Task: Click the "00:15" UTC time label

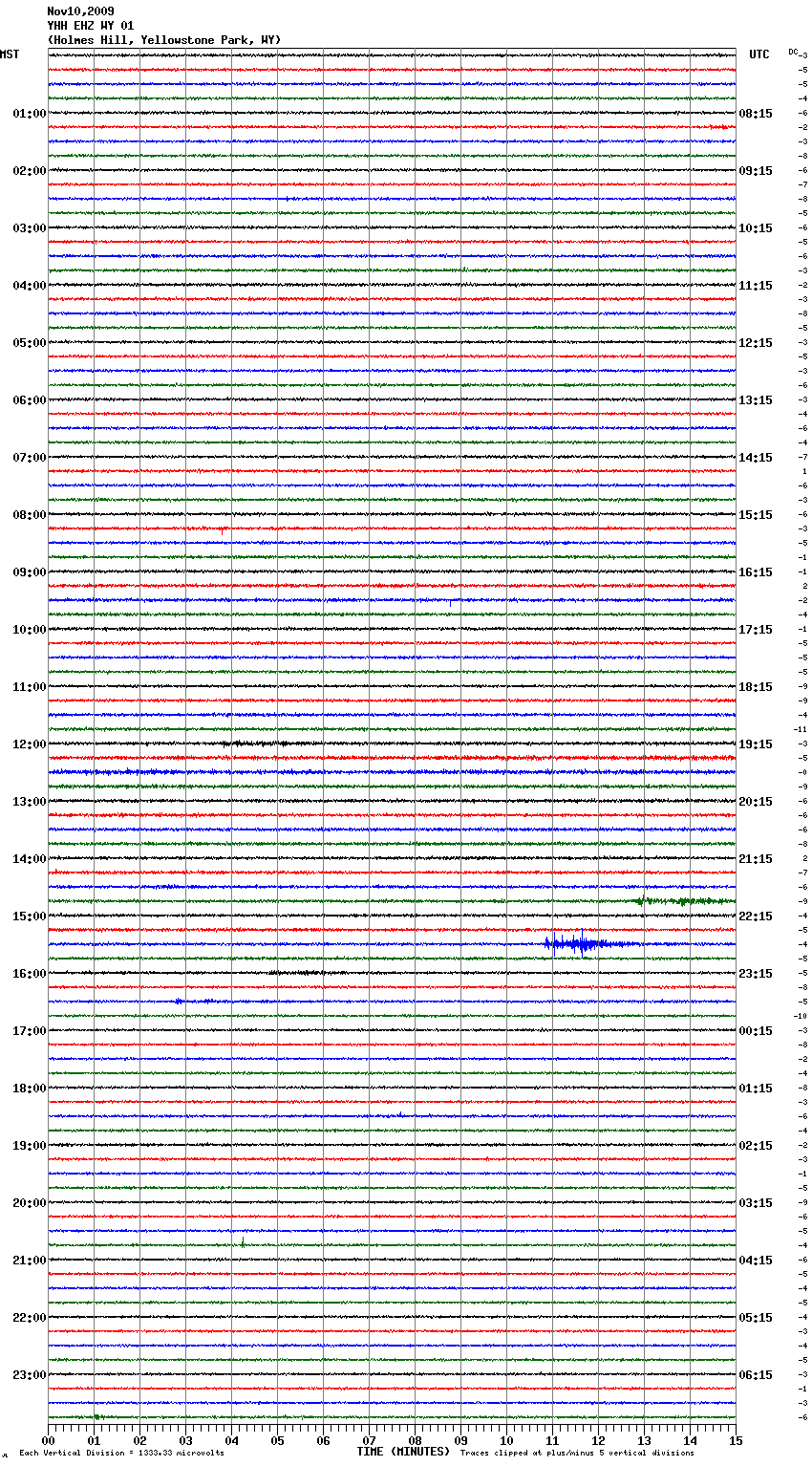Action: coord(756,1031)
